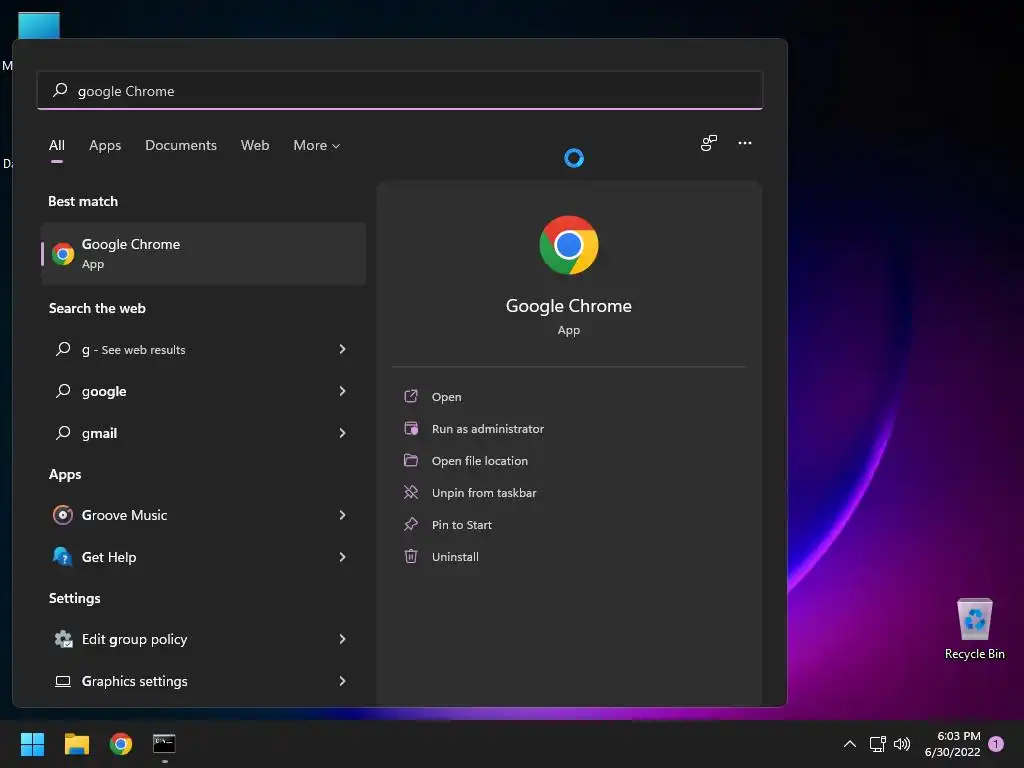This screenshot has height=768, width=1024.
Task: Click 'Groove Music' app result text
Action: [124, 515]
